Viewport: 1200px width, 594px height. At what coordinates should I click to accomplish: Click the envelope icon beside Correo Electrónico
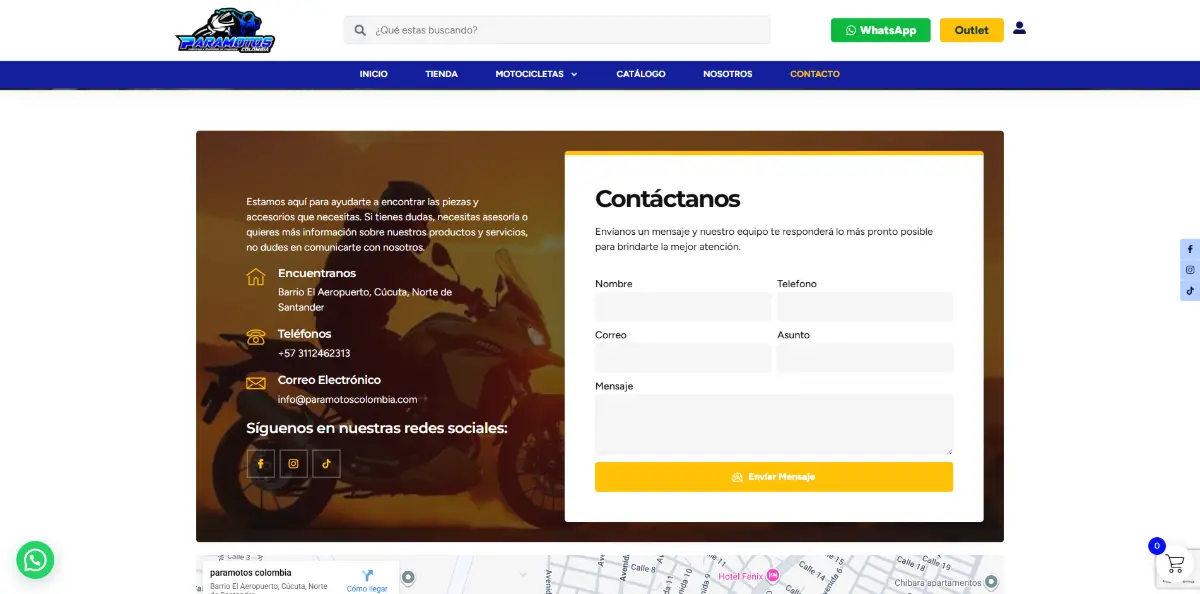tap(256, 383)
